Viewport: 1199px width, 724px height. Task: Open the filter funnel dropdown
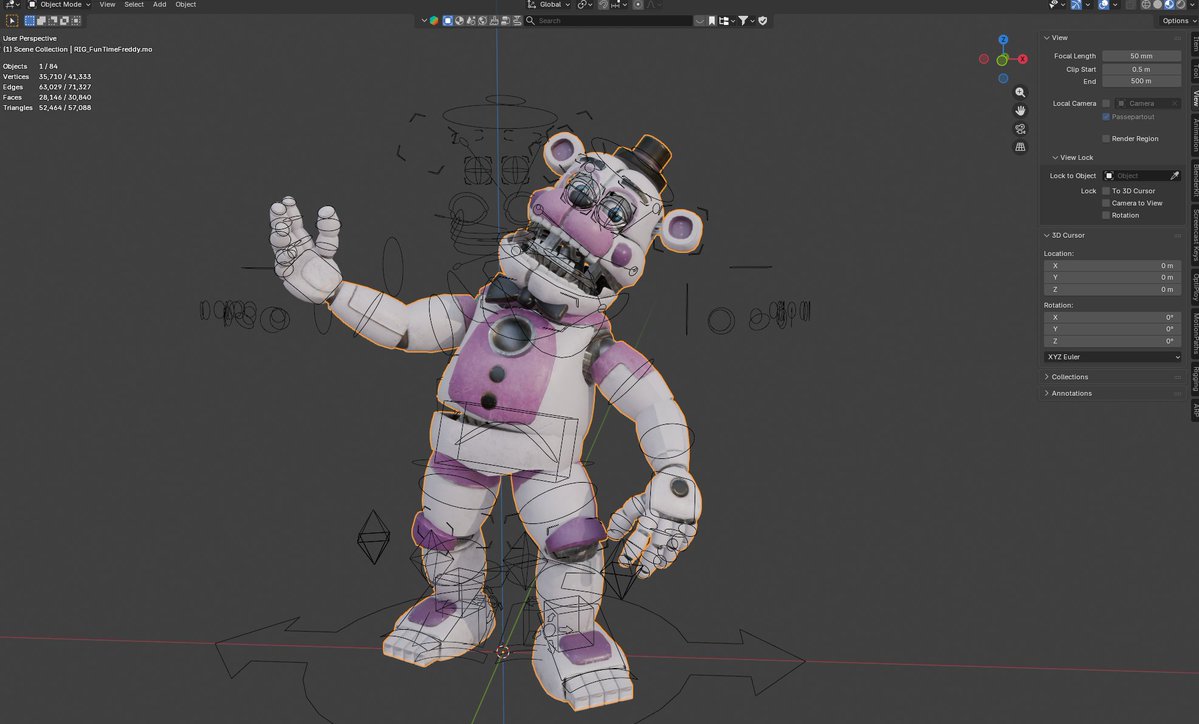click(x=746, y=21)
